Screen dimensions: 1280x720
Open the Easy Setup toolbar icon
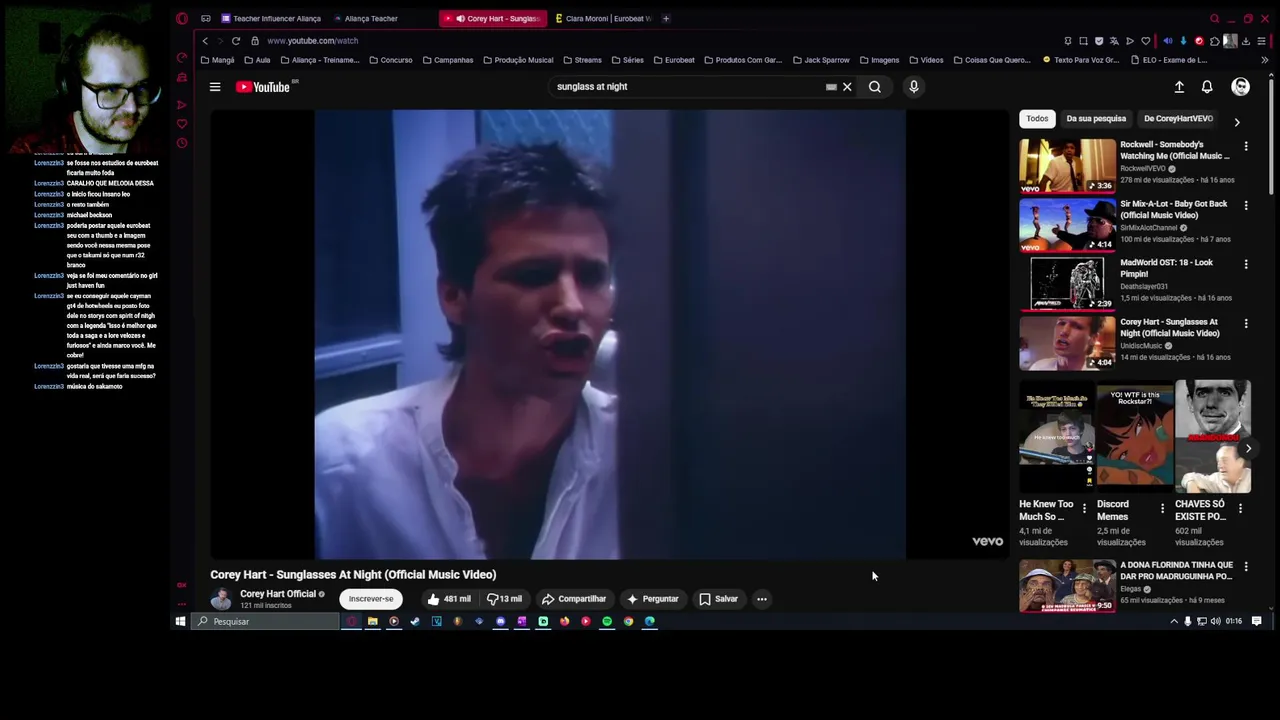point(1261,41)
